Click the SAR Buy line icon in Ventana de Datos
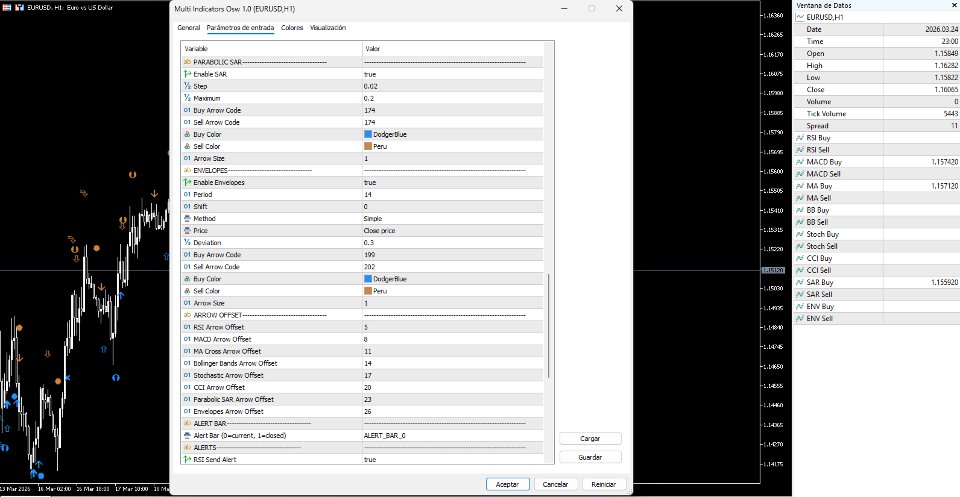This screenshot has width=960, height=497. (800, 282)
